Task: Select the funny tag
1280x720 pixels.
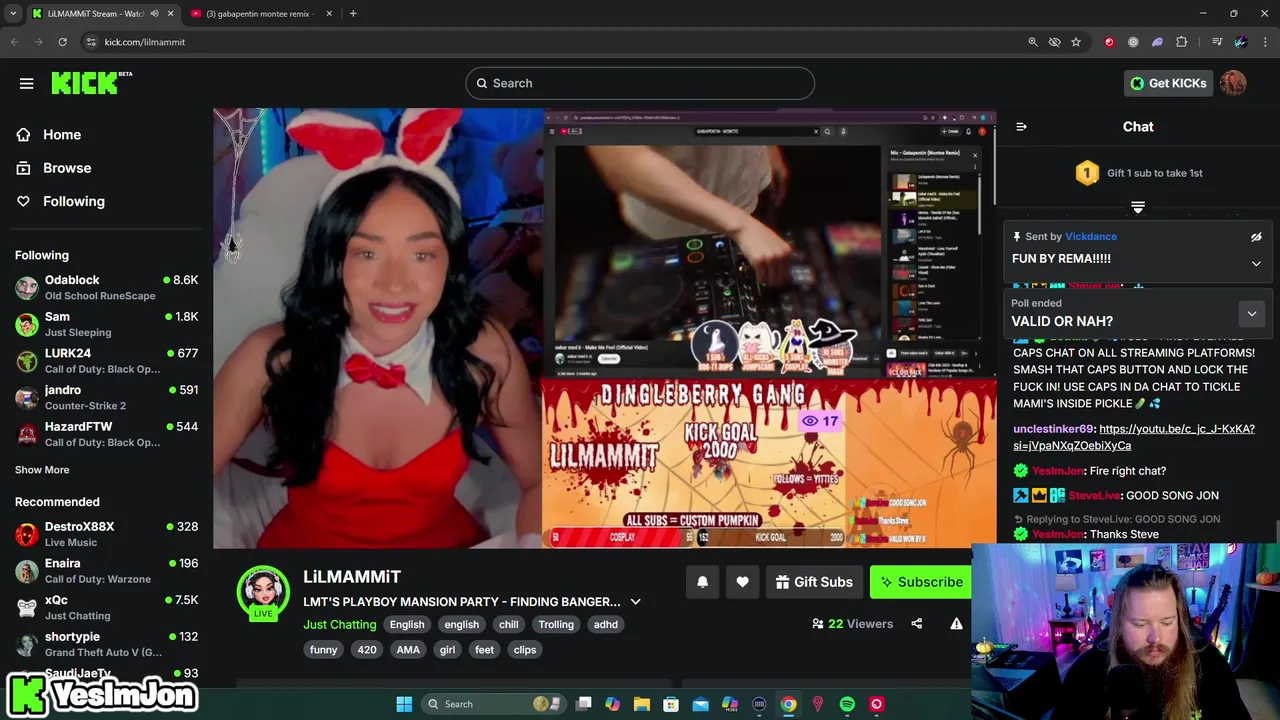Action: [x=323, y=650]
